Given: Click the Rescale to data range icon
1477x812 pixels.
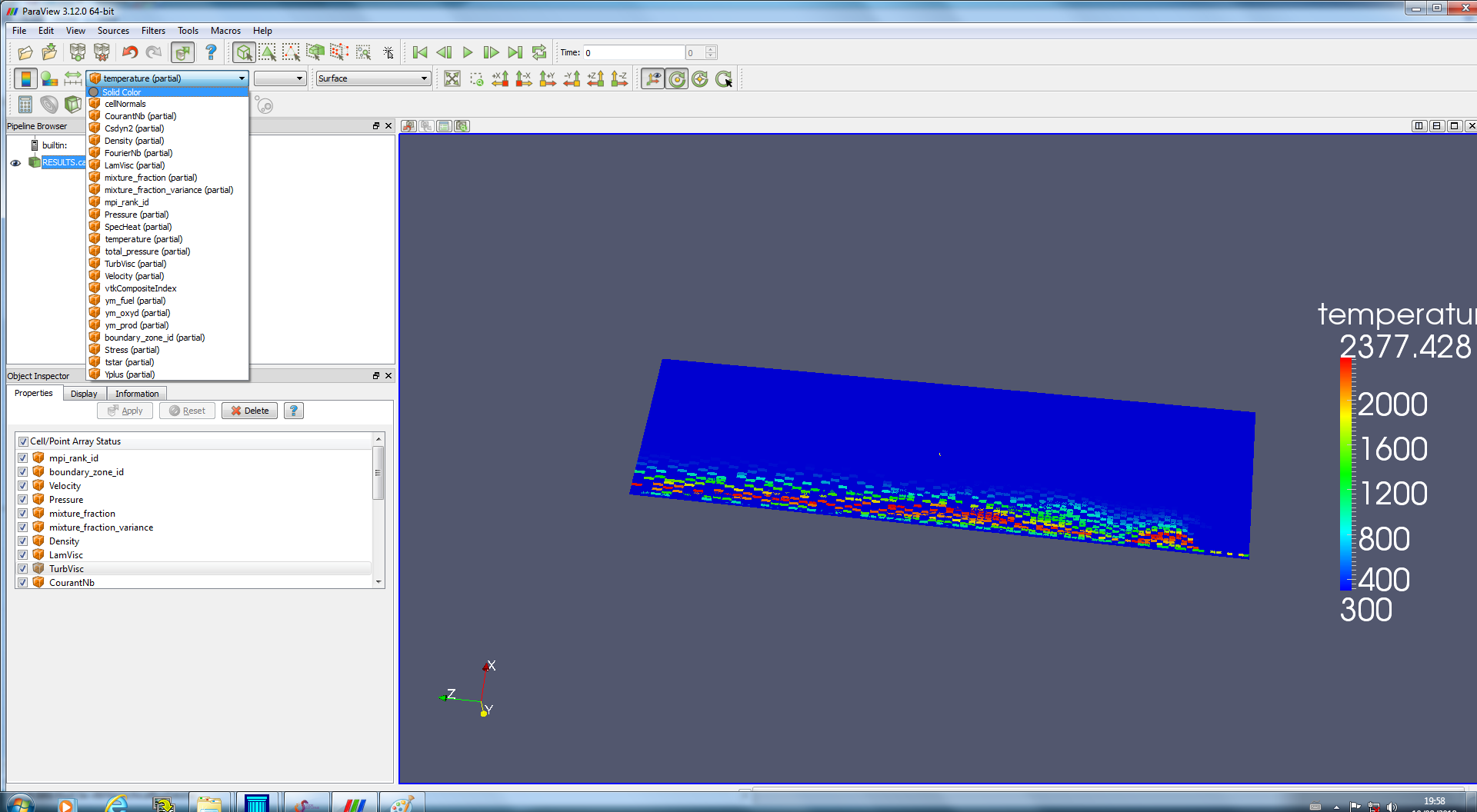Looking at the screenshot, I should [x=73, y=79].
